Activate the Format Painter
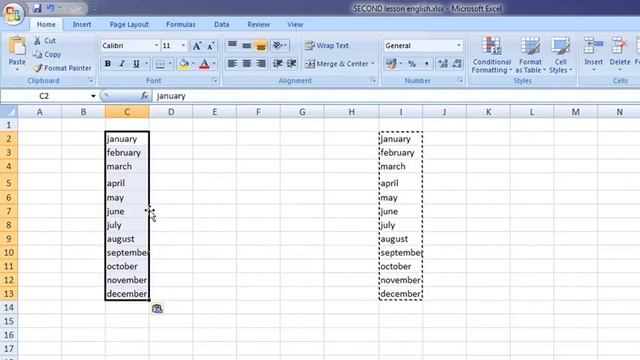Image resolution: width=640 pixels, height=360 pixels. point(62,68)
